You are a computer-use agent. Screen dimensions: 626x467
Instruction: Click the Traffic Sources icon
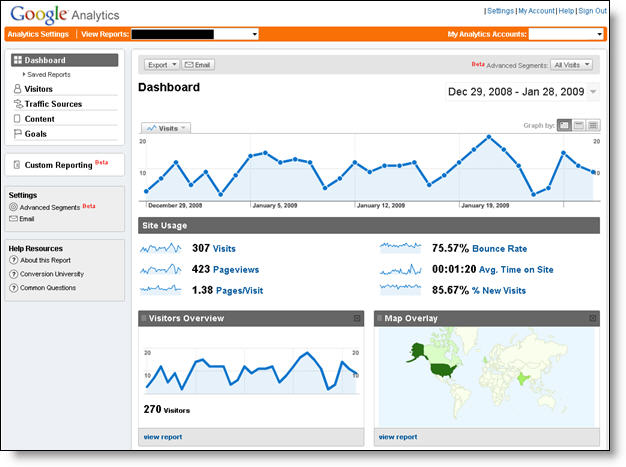click(18, 104)
